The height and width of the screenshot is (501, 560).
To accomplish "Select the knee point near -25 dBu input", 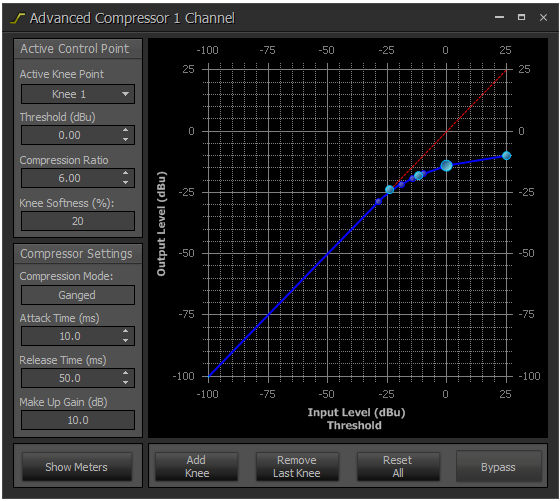I will (x=389, y=189).
